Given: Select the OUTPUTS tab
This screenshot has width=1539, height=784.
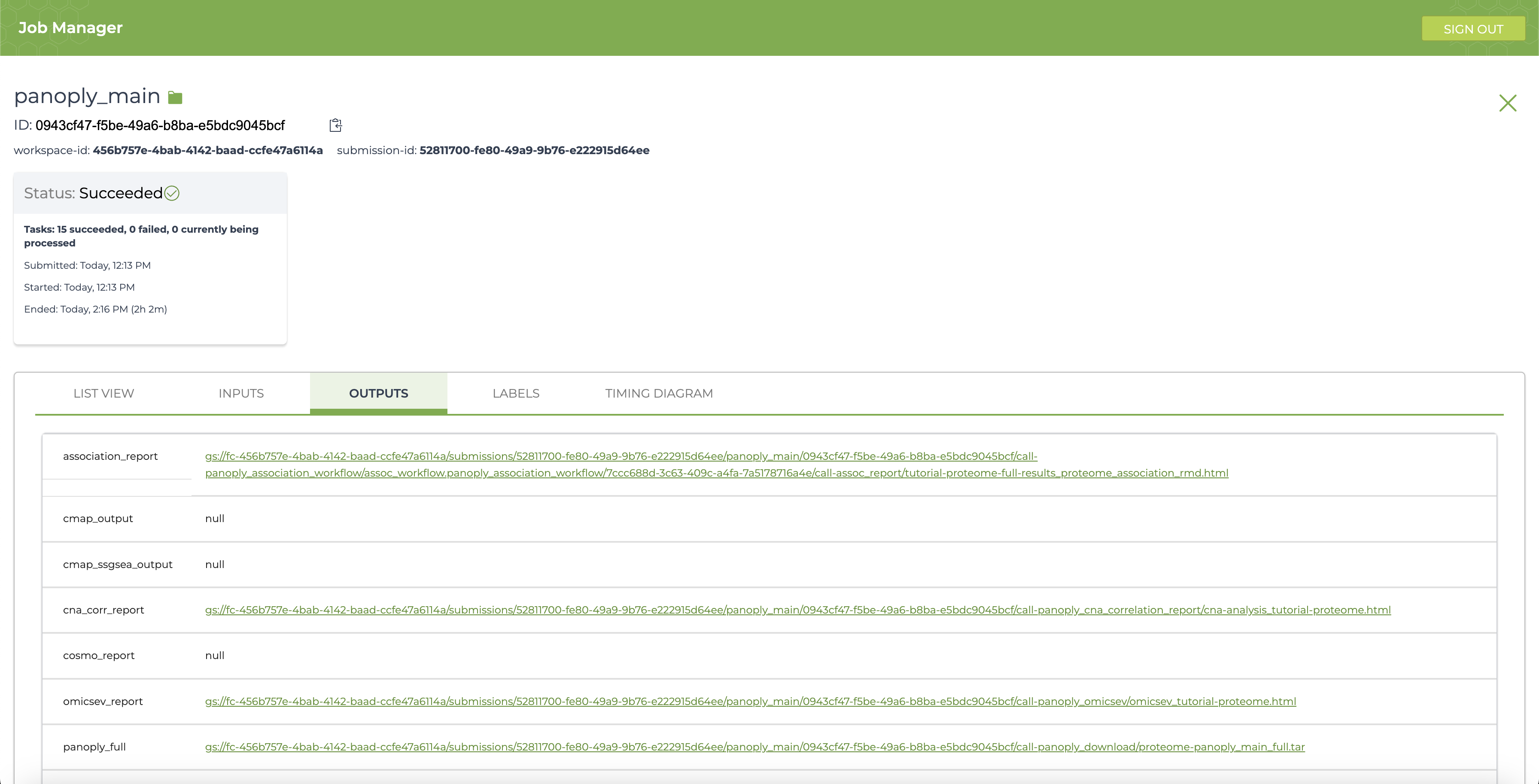Looking at the screenshot, I should (378, 393).
